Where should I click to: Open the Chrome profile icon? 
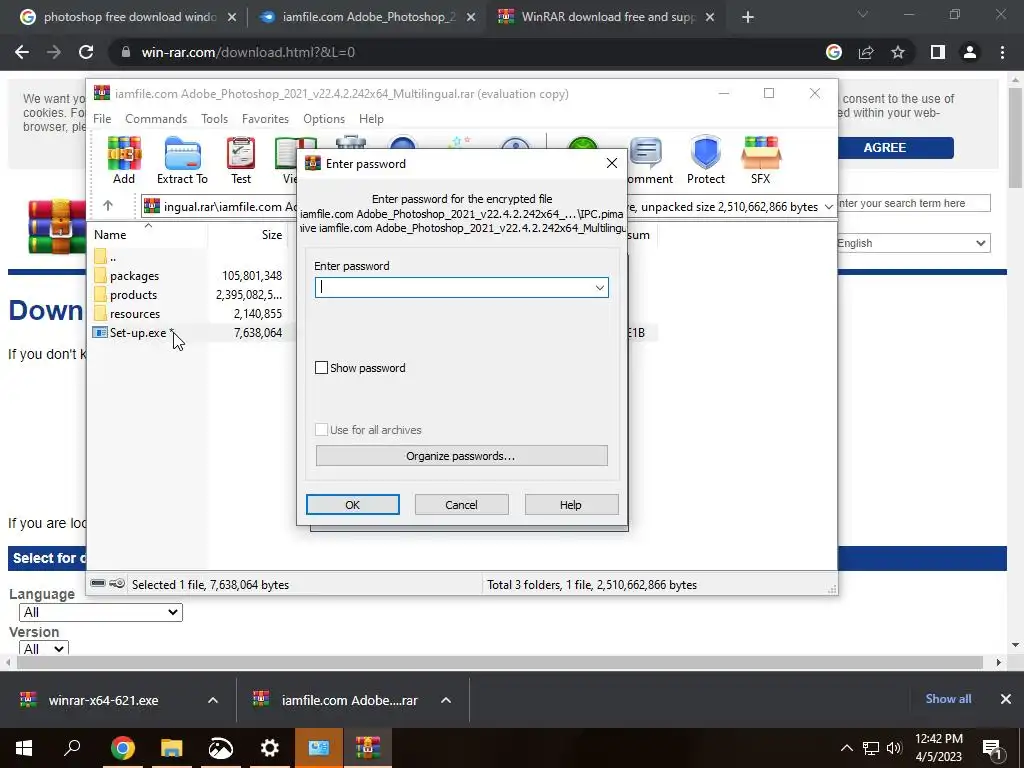(x=970, y=52)
